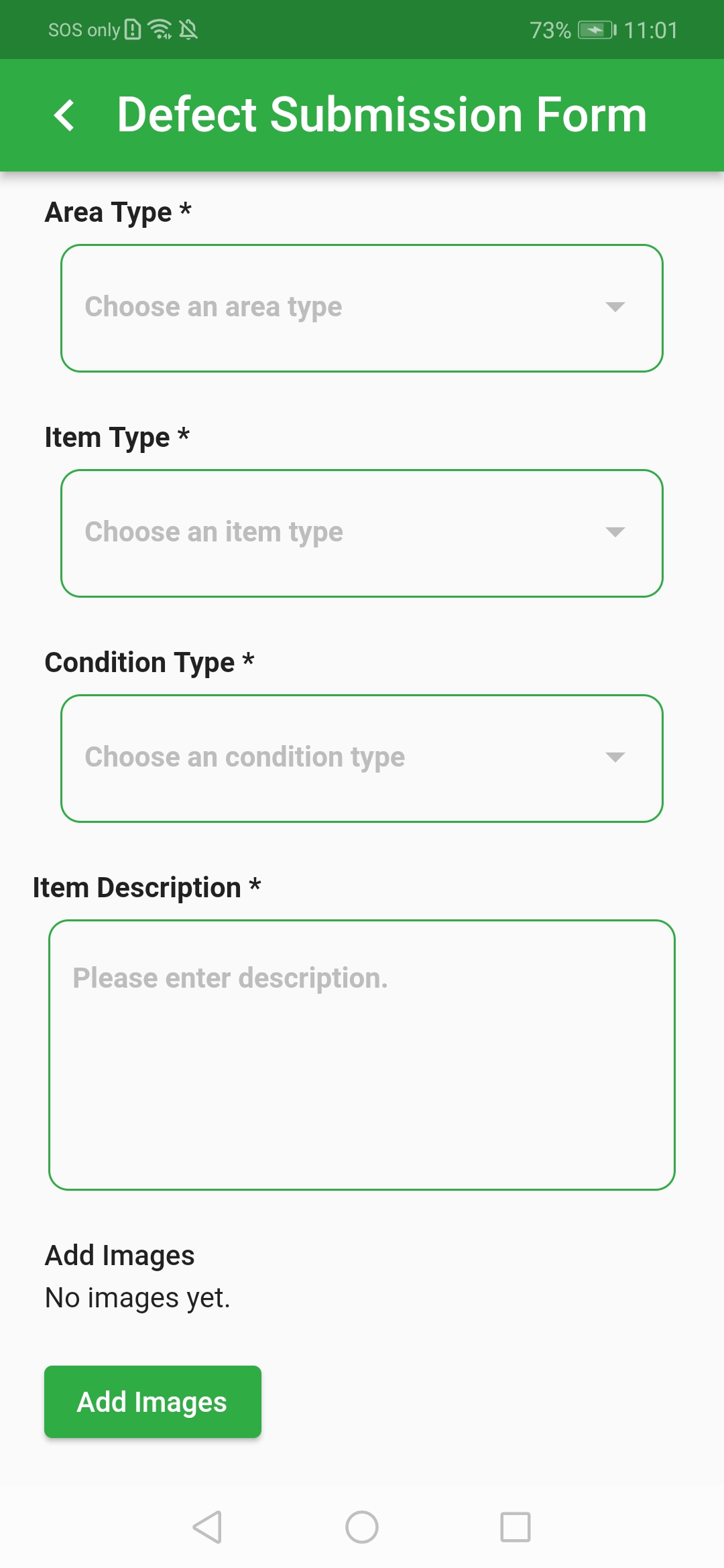Click the Item Type dropdown arrow
724x1568 pixels.
point(615,532)
